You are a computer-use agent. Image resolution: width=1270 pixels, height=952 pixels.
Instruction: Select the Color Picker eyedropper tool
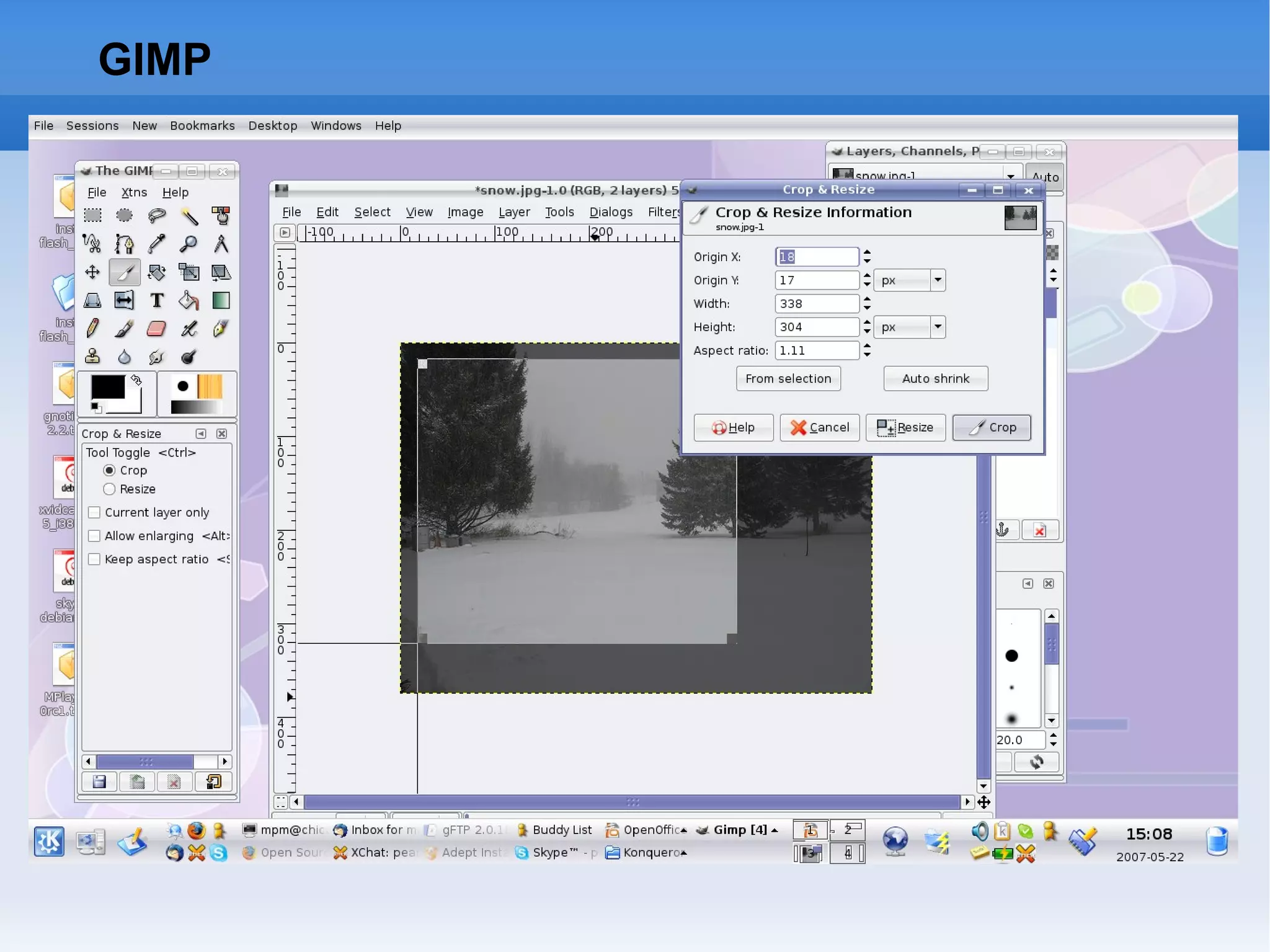(x=156, y=244)
